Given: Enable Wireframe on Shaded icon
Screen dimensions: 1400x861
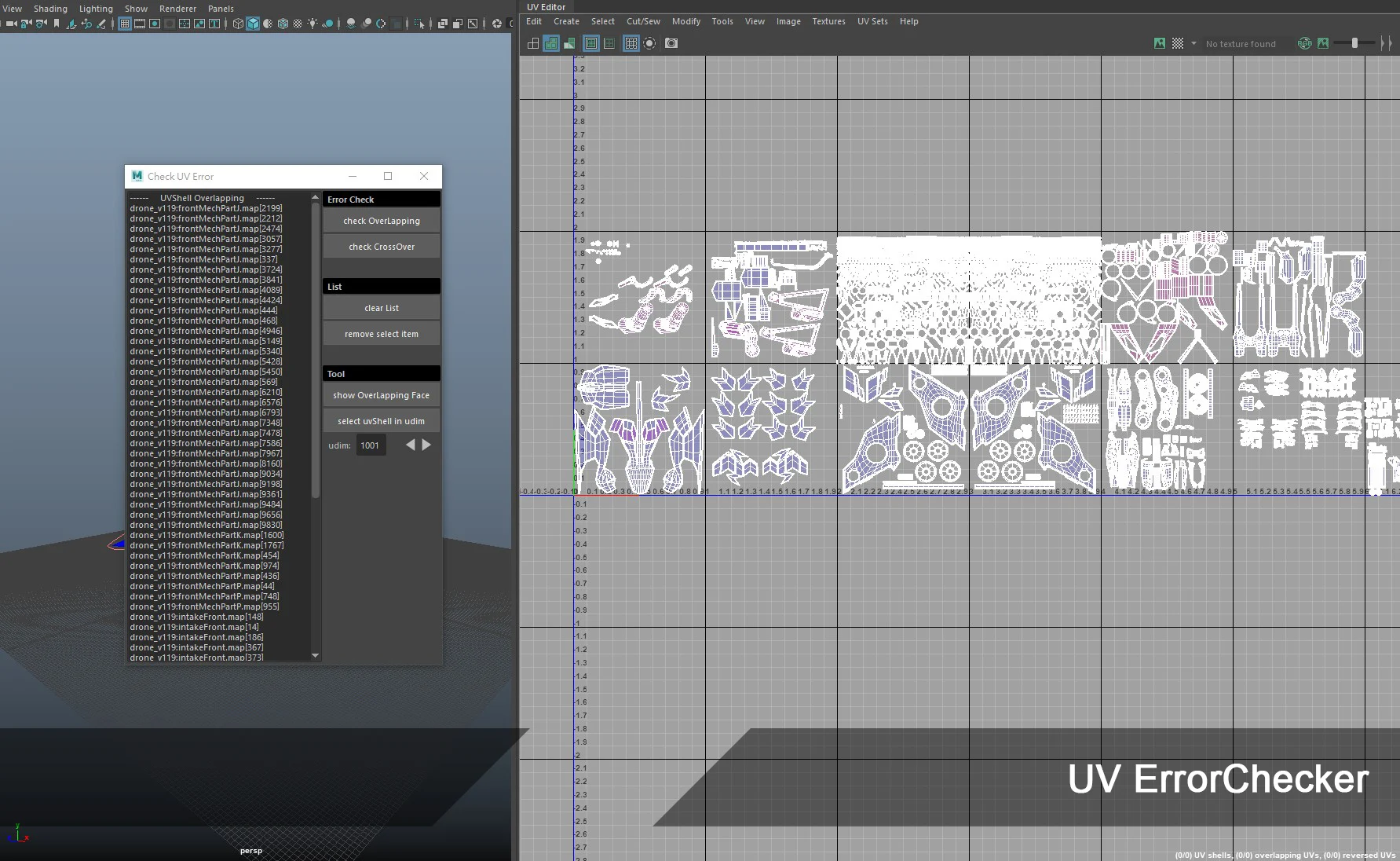Looking at the screenshot, I should 283,24.
